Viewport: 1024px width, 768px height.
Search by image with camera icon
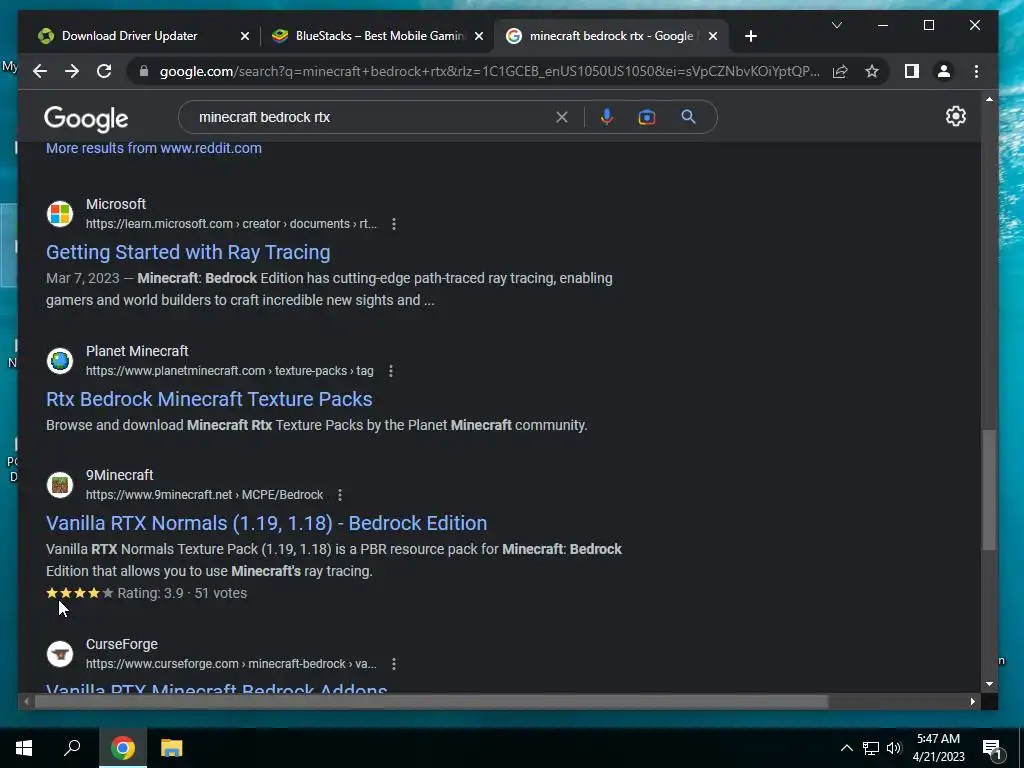pos(647,117)
